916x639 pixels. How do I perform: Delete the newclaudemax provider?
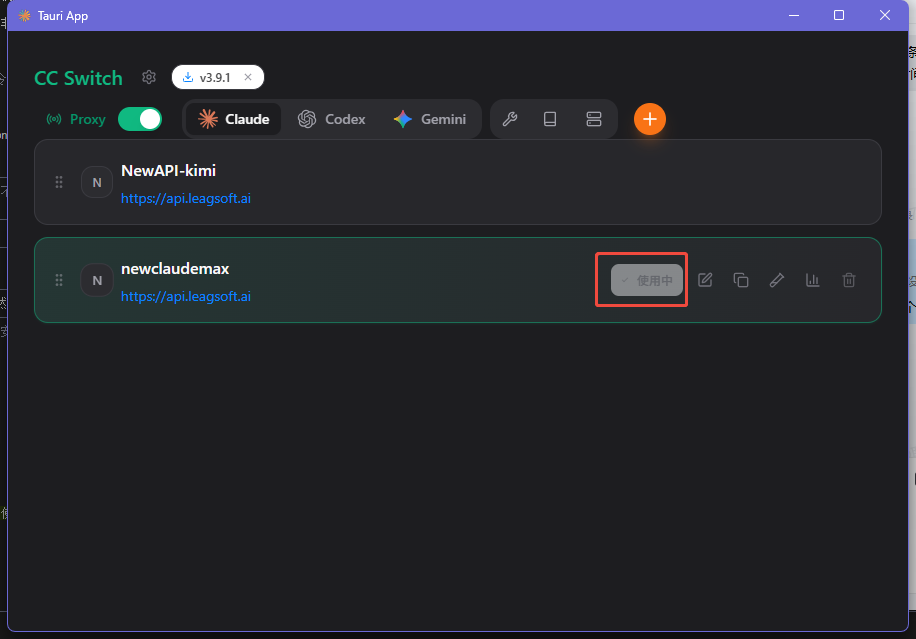tap(849, 280)
